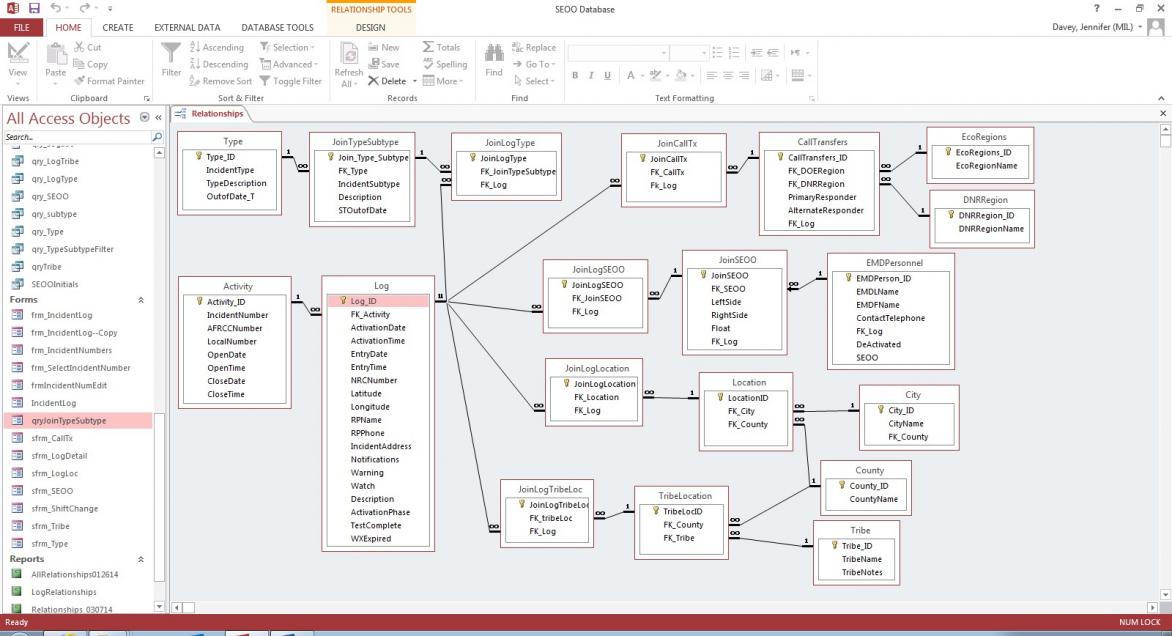
Task: Click Cut scissors in Clipboard group
Action: click(88, 47)
